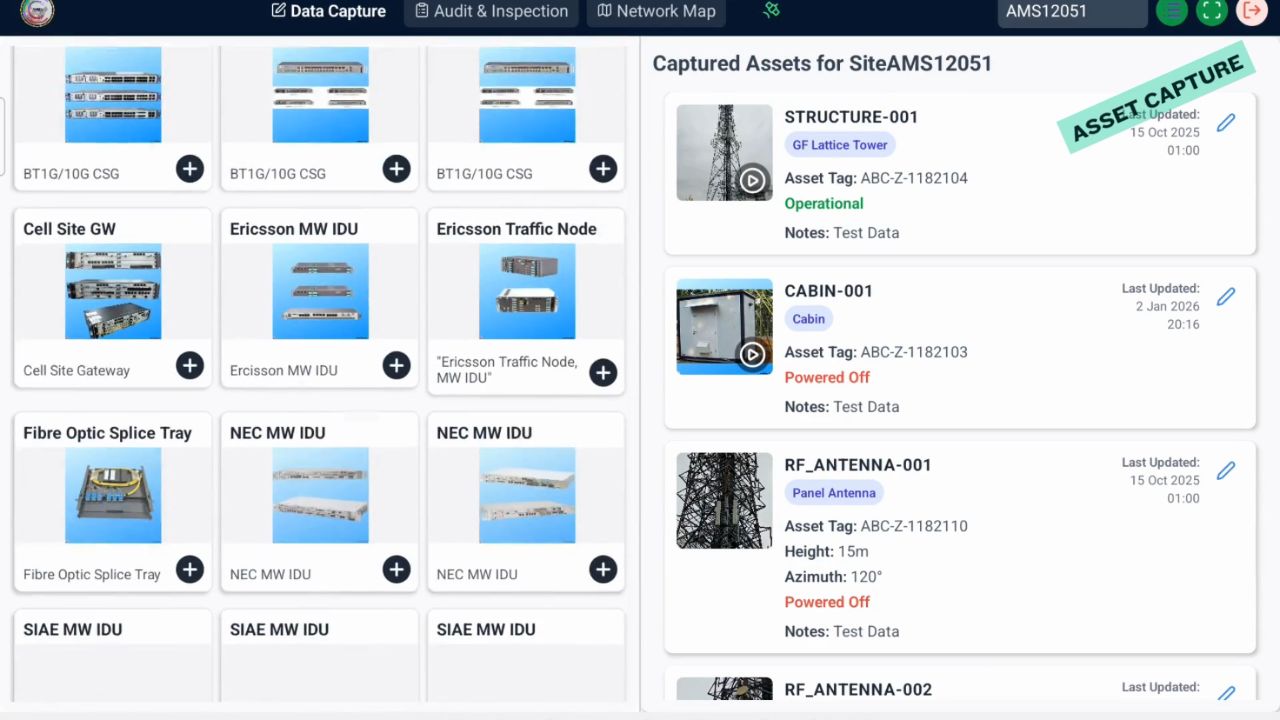Image resolution: width=1280 pixels, height=720 pixels.
Task: Add Ericsson Traffic Node, MW IDU asset
Action: [603, 373]
